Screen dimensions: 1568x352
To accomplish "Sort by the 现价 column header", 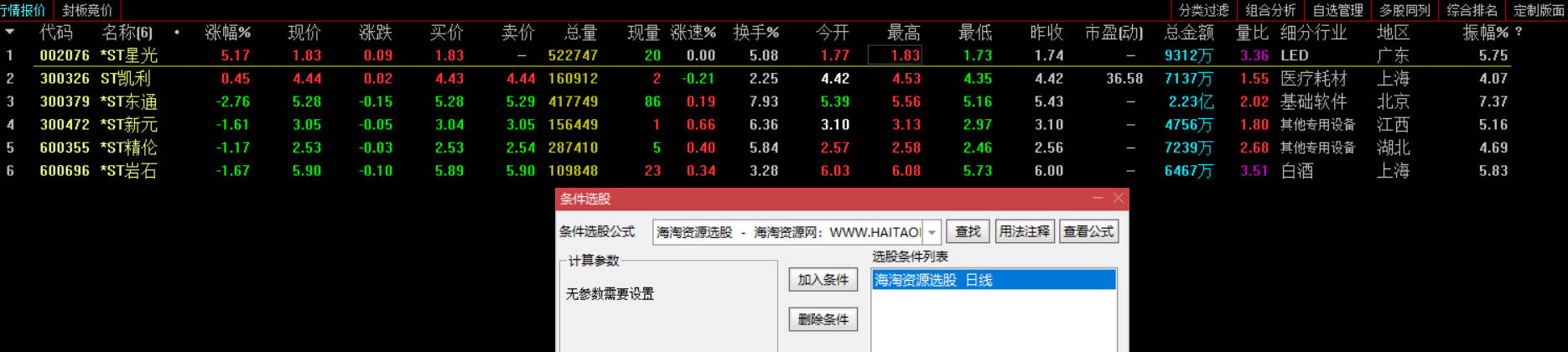I will 304,33.
